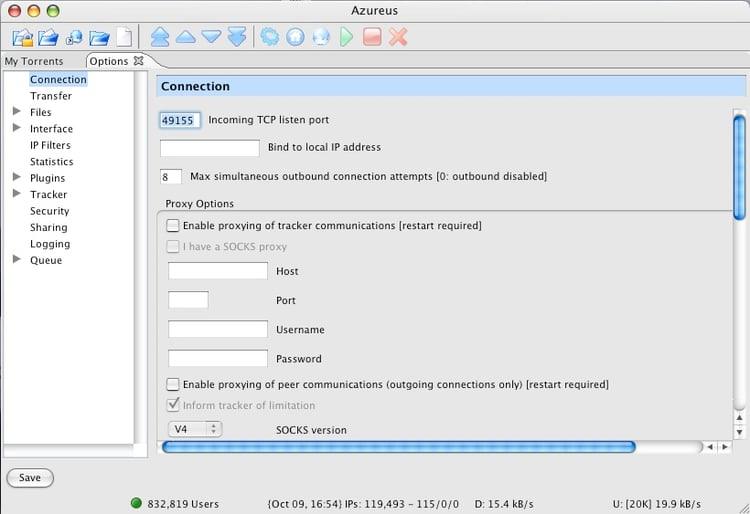Screen dimensions: 750x514
Task: Click the proxy Host input field
Action: click(218, 271)
